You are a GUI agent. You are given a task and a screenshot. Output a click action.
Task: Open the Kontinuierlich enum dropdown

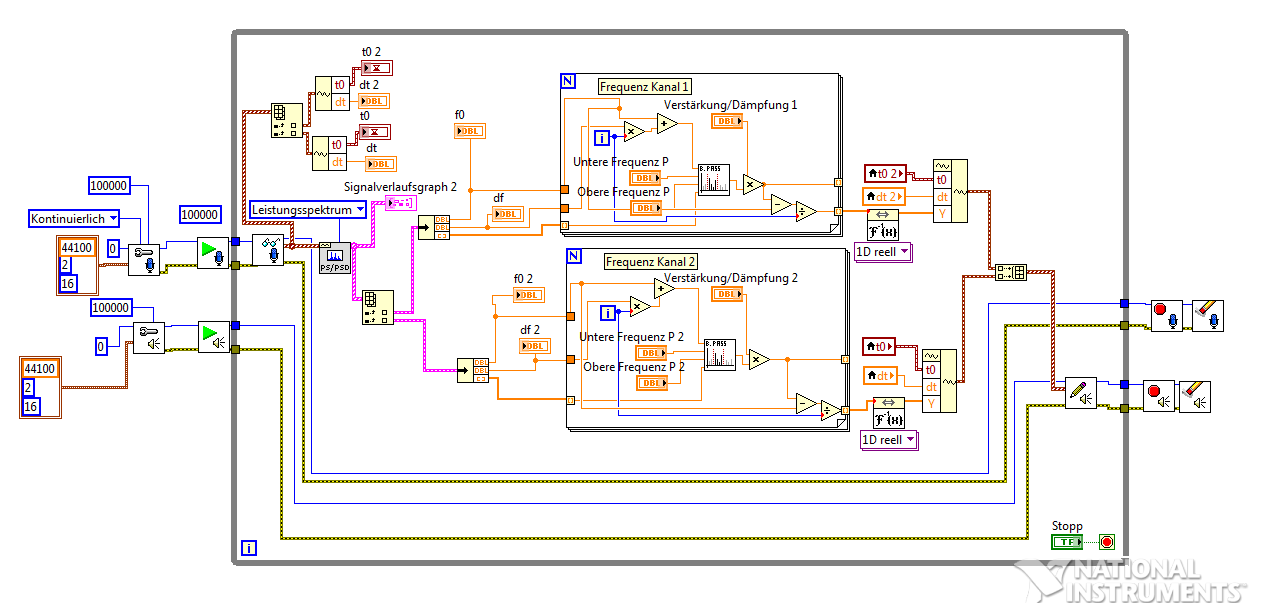[75, 219]
